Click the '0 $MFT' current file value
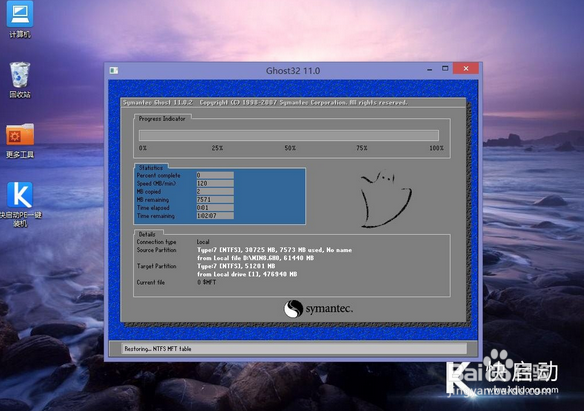This screenshot has height=411, width=584. [206, 283]
